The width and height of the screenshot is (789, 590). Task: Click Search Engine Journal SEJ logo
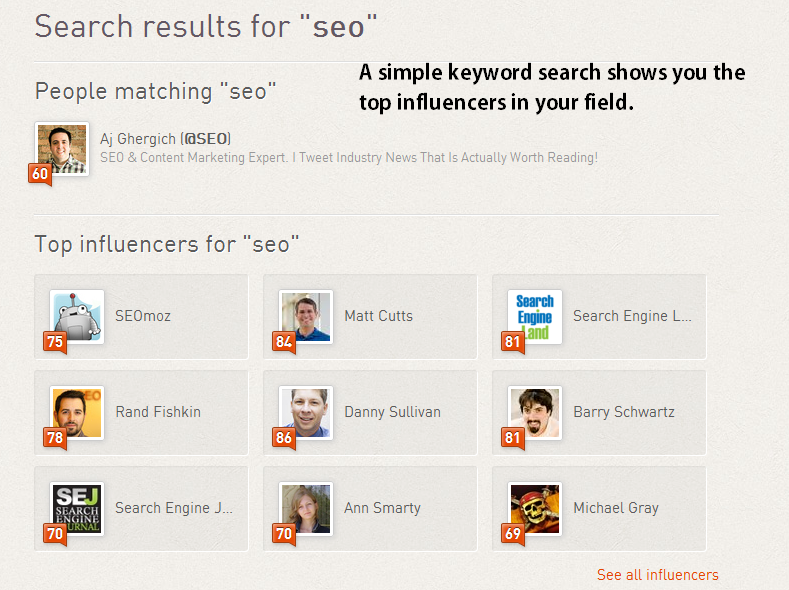pos(78,507)
